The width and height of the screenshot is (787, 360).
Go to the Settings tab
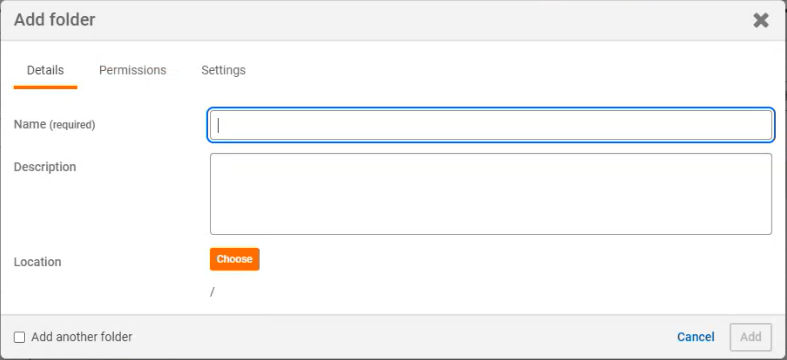tap(223, 70)
